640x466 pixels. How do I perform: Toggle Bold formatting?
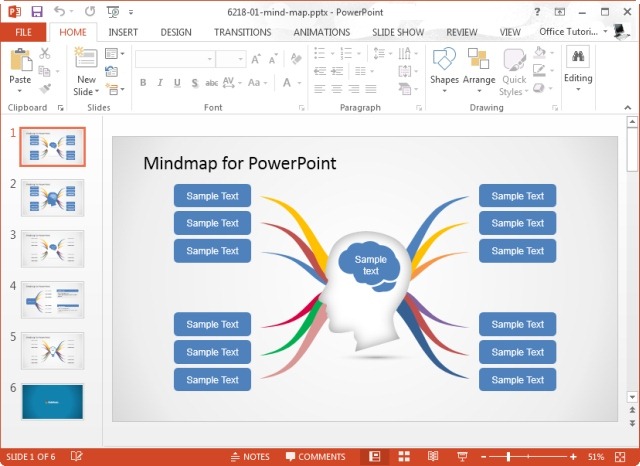pyautogui.click(x=143, y=83)
